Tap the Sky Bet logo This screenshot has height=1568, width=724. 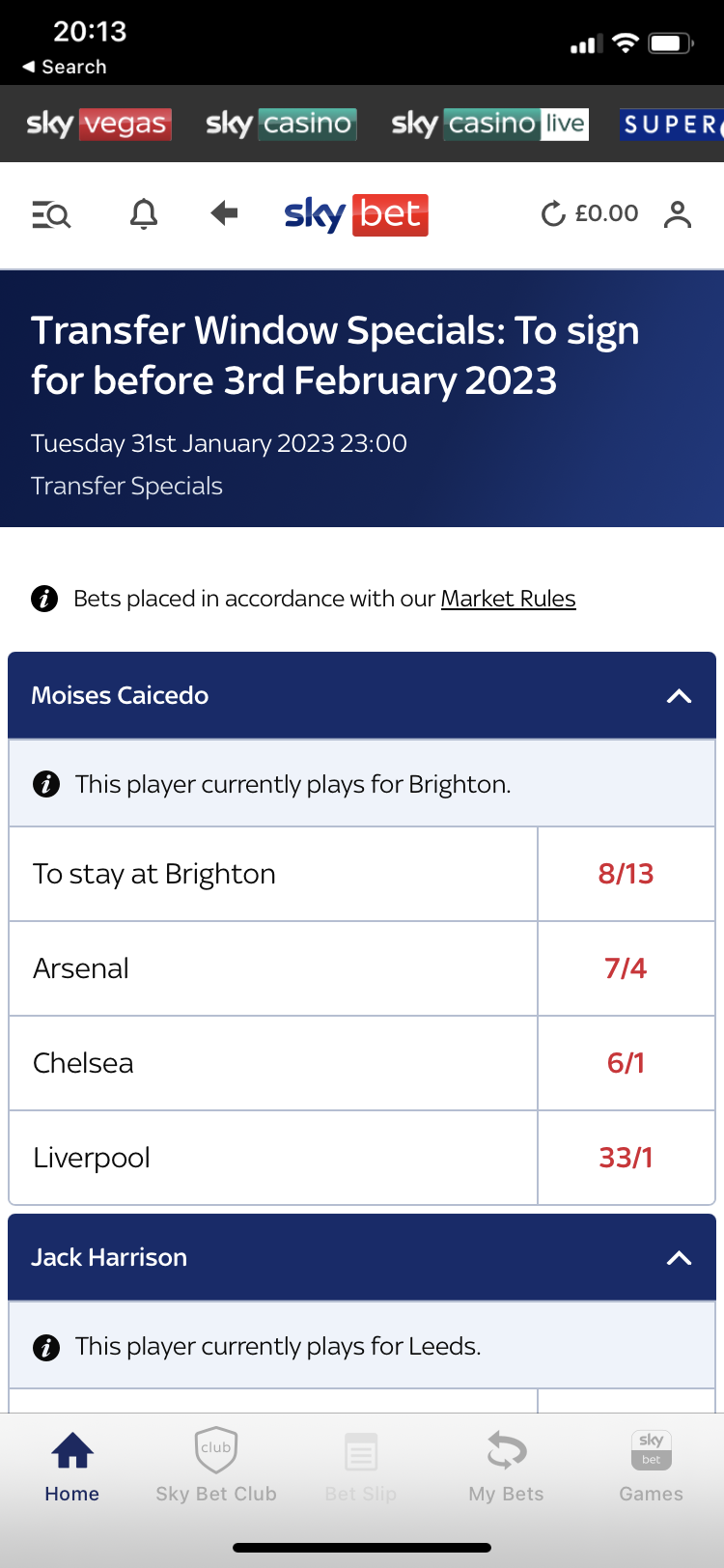point(356,214)
